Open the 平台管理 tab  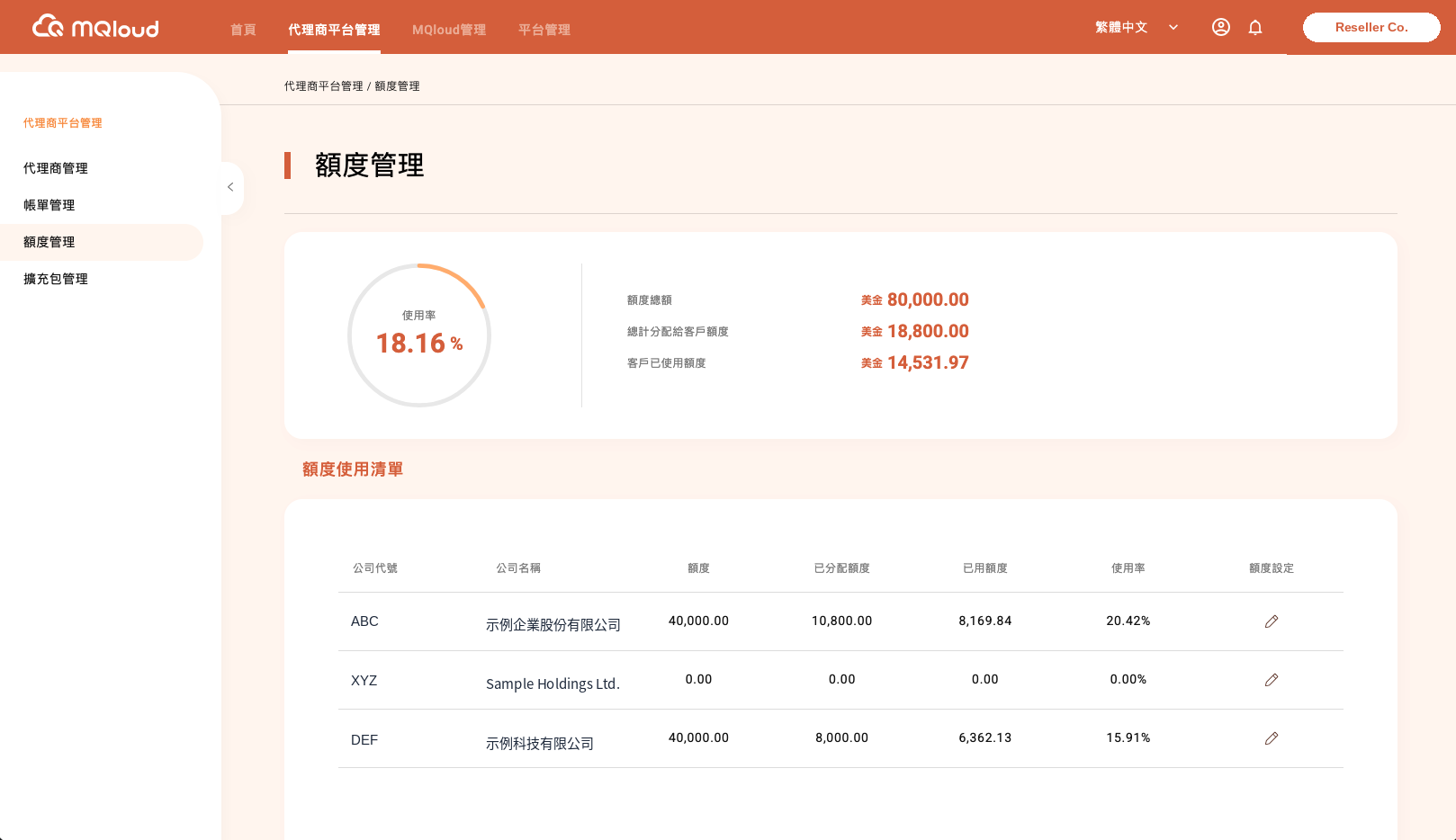(544, 30)
